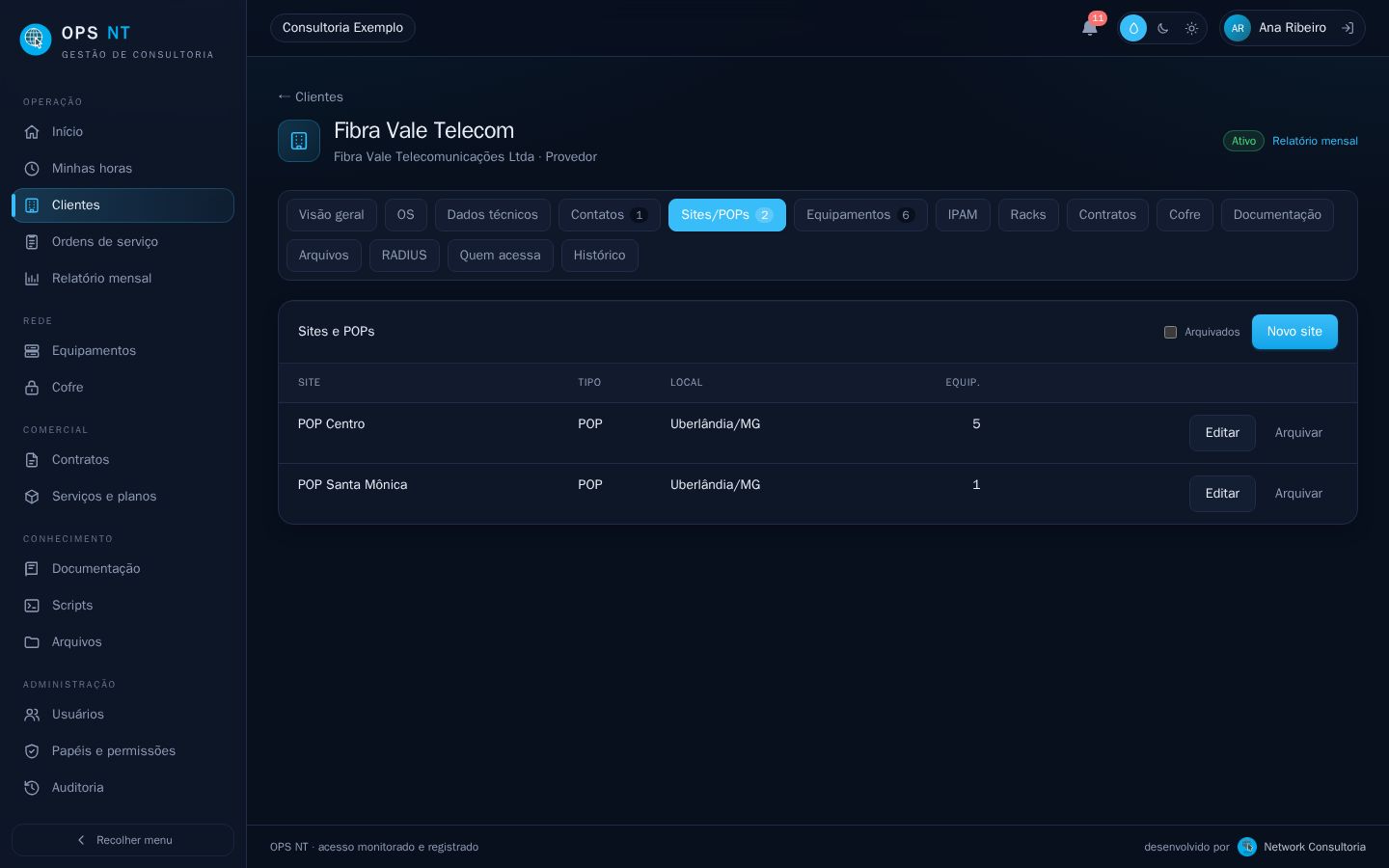Switch to the sun light theme
The image size is (1389, 868).
tap(1191, 28)
